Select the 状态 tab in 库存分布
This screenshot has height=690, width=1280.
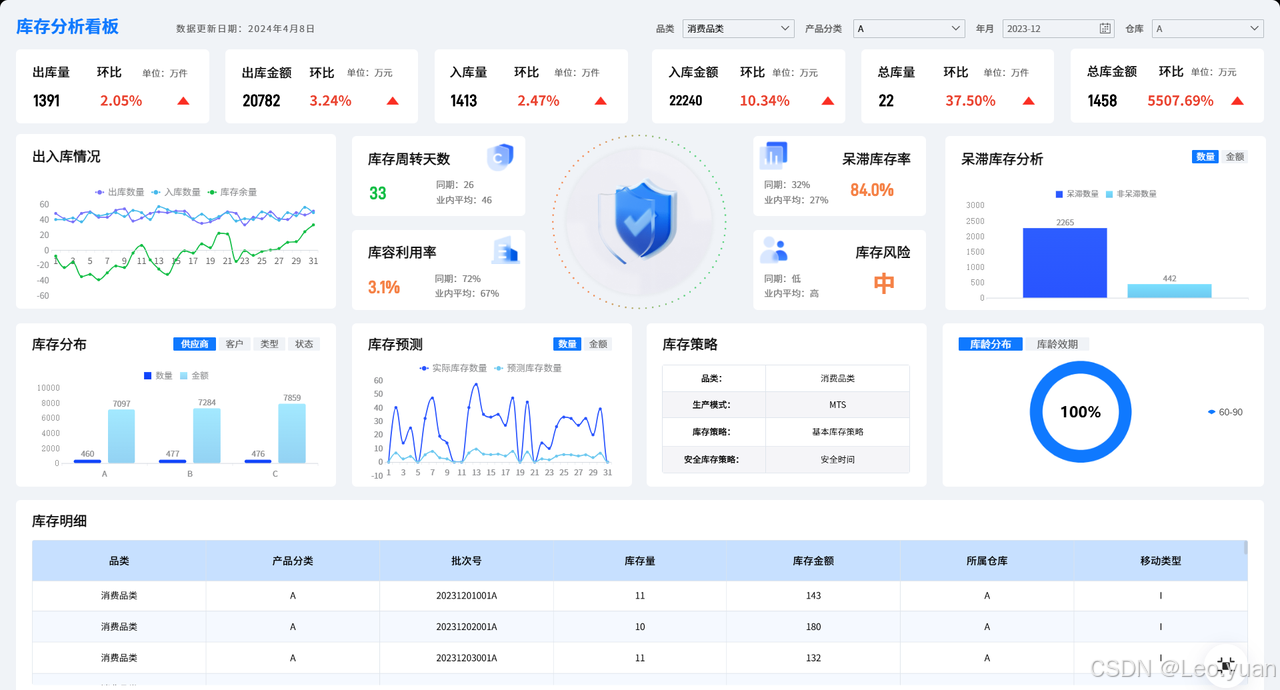click(x=304, y=344)
